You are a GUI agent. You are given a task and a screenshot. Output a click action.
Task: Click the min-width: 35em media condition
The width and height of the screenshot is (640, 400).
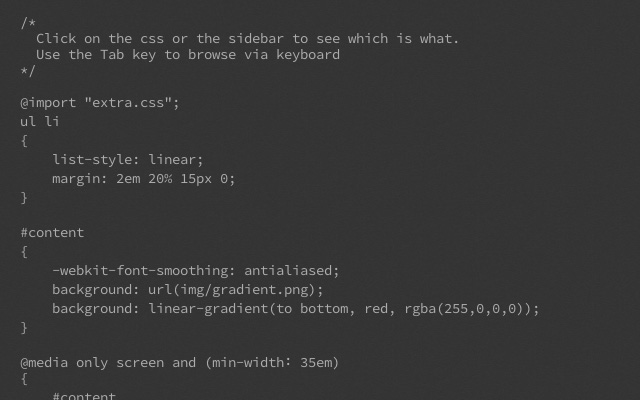[272, 362]
